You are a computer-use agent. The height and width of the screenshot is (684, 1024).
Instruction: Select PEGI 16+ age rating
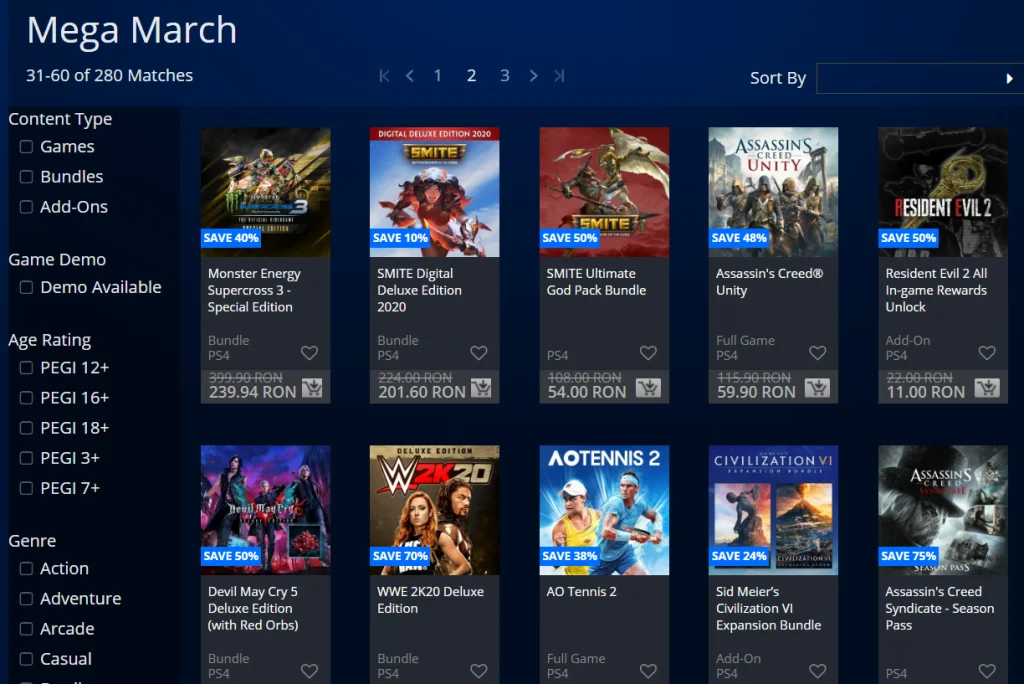[26, 397]
